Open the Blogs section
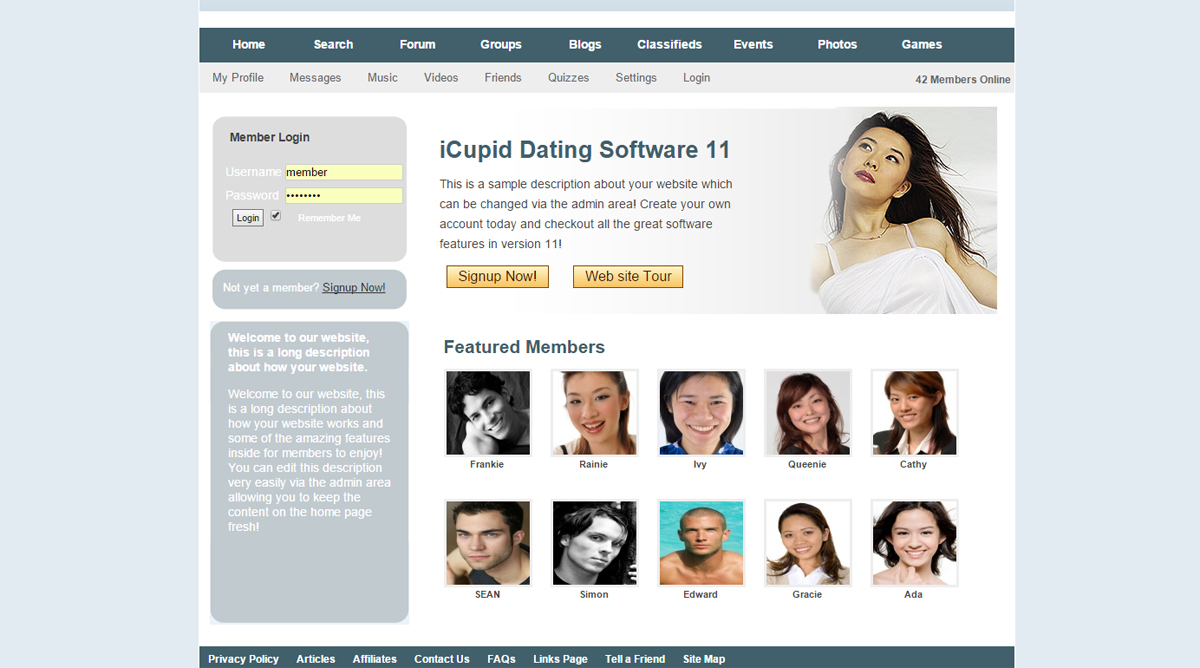This screenshot has height=668, width=1200. tap(585, 45)
